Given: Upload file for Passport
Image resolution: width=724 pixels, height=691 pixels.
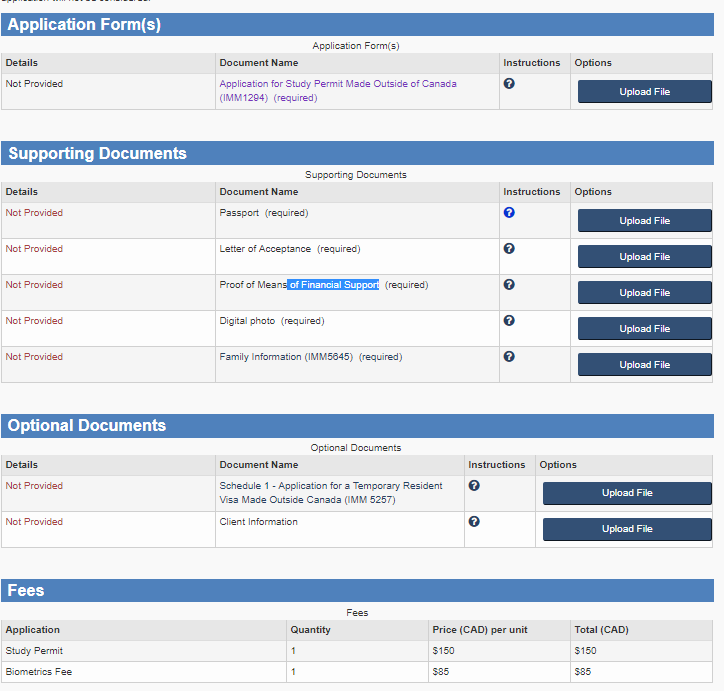Looking at the screenshot, I should tap(645, 221).
